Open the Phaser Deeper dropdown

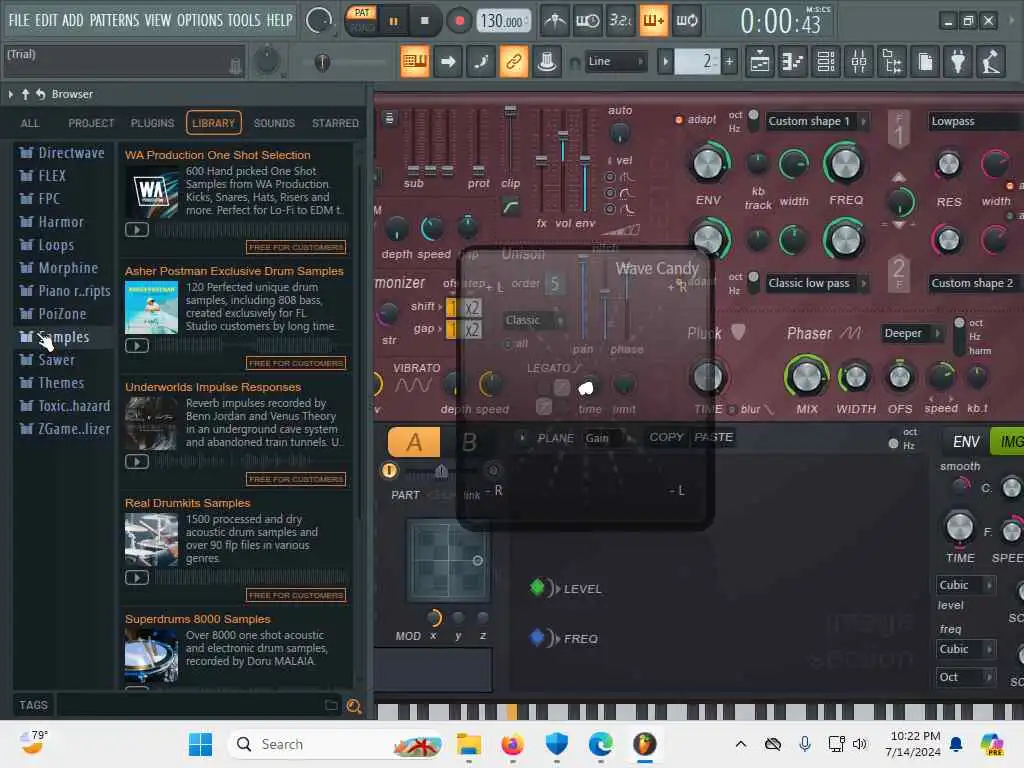coord(911,333)
